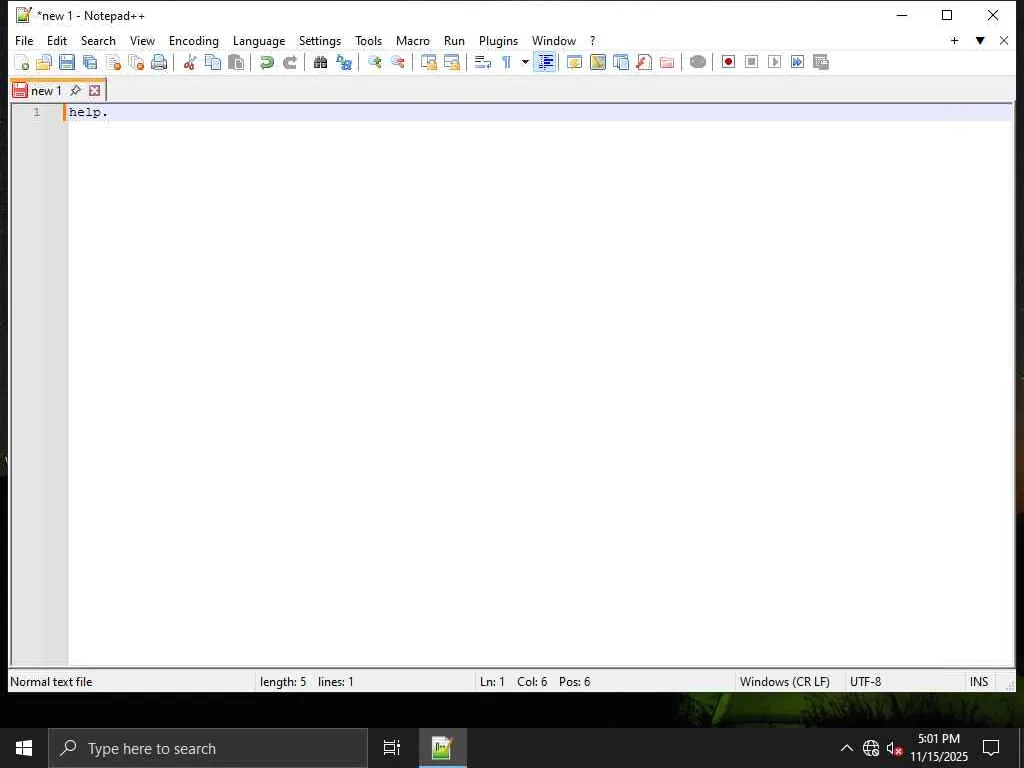Image resolution: width=1024 pixels, height=768 pixels.
Task: Open Task View from the taskbar
Action: click(x=392, y=748)
